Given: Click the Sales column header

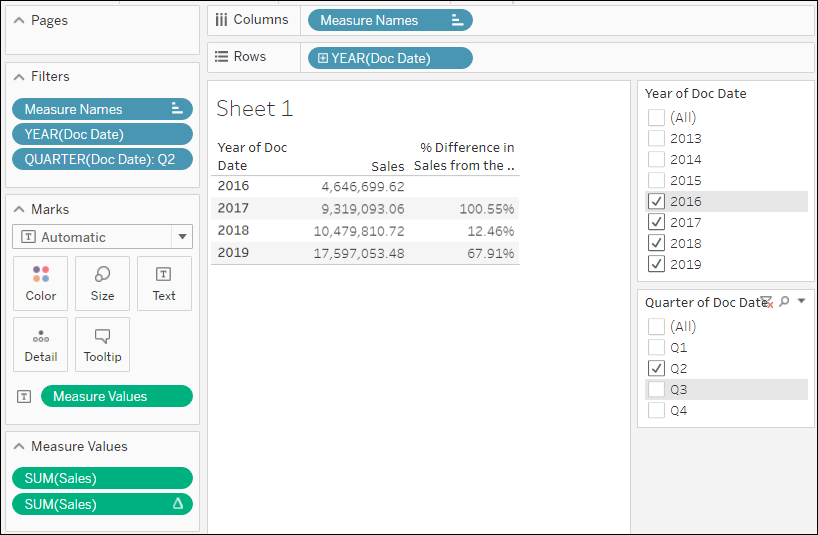Looking at the screenshot, I should pos(387,166).
